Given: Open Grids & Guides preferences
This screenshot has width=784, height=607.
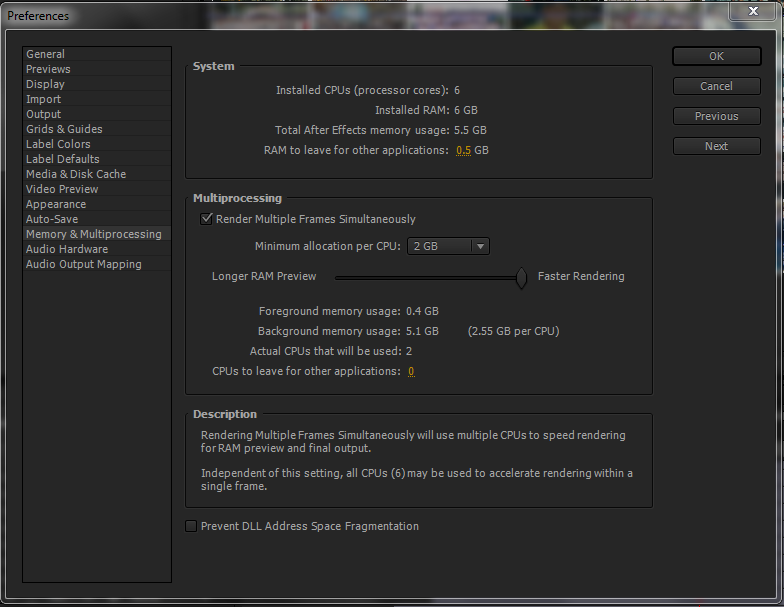Looking at the screenshot, I should tap(97, 129).
